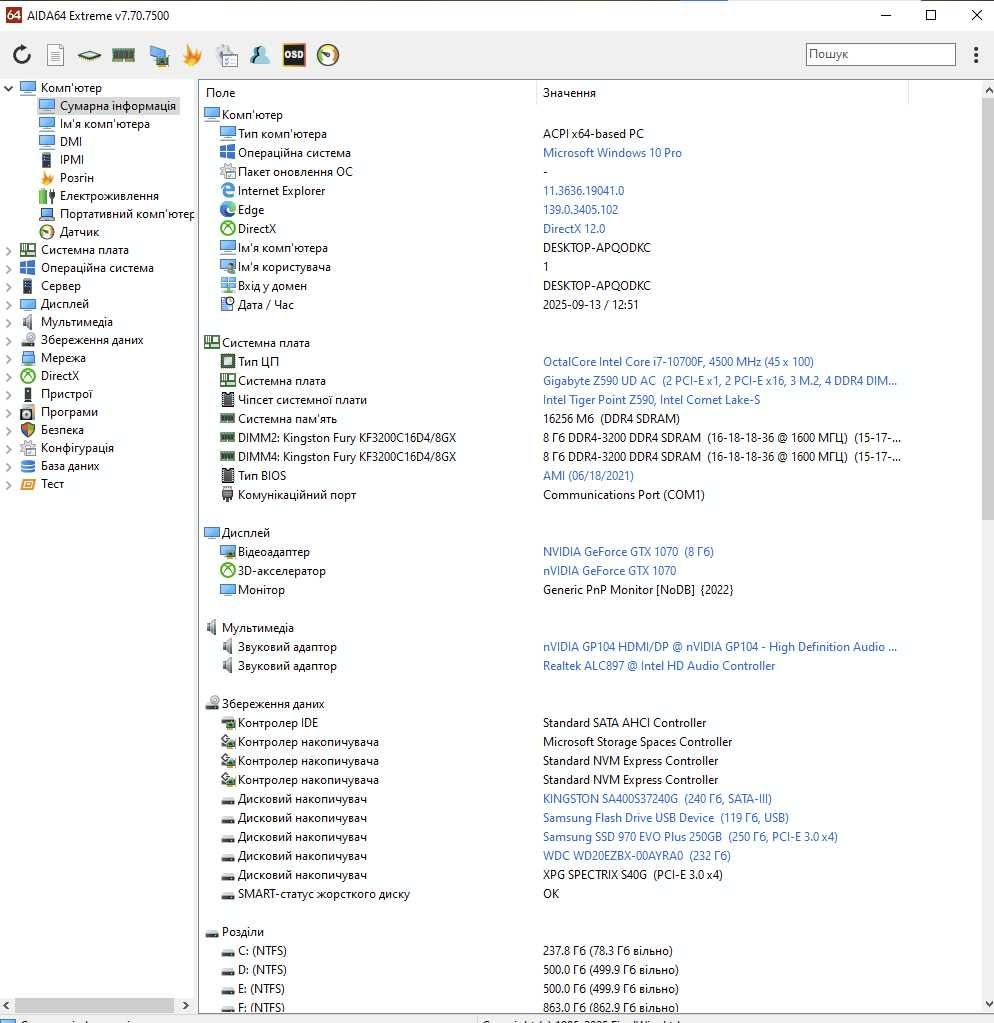Select the Датчик gauge icon in tree
994x1023 pixels.
tap(46, 232)
